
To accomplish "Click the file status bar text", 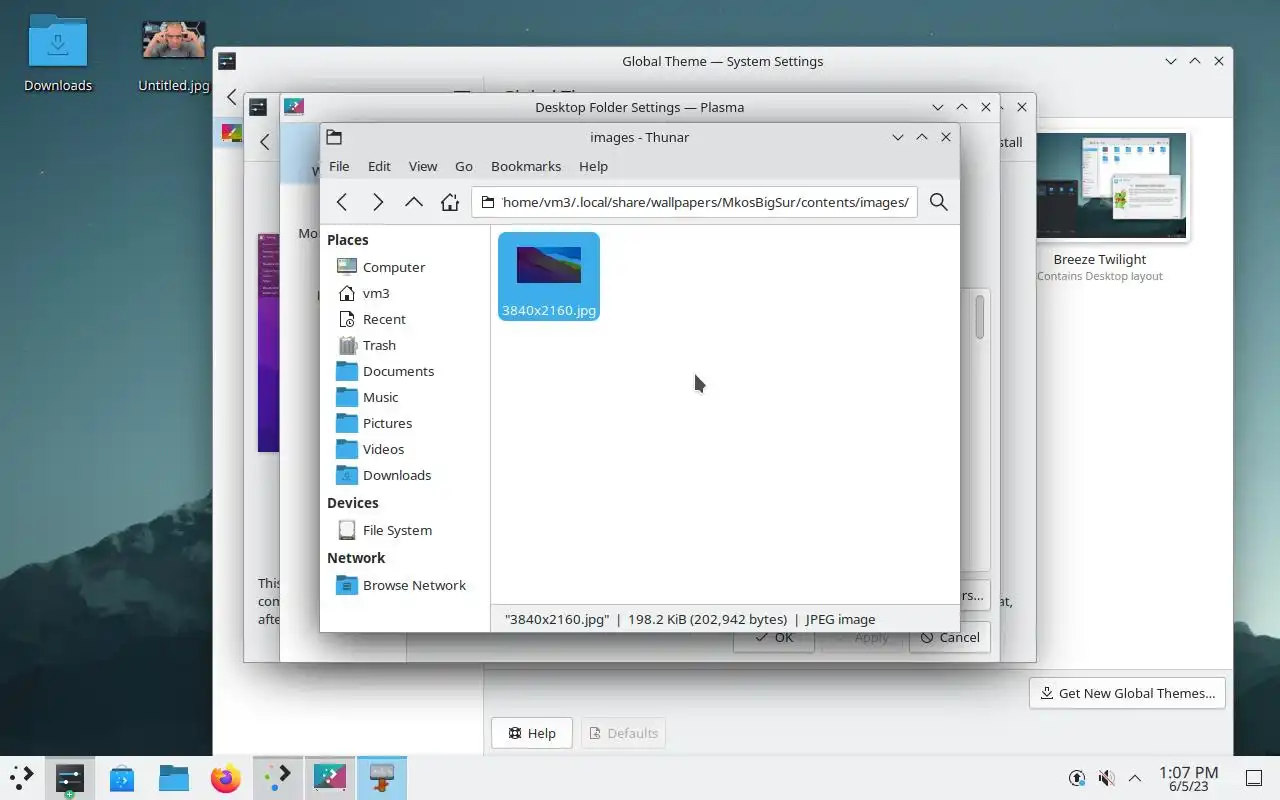I will pos(690,619).
